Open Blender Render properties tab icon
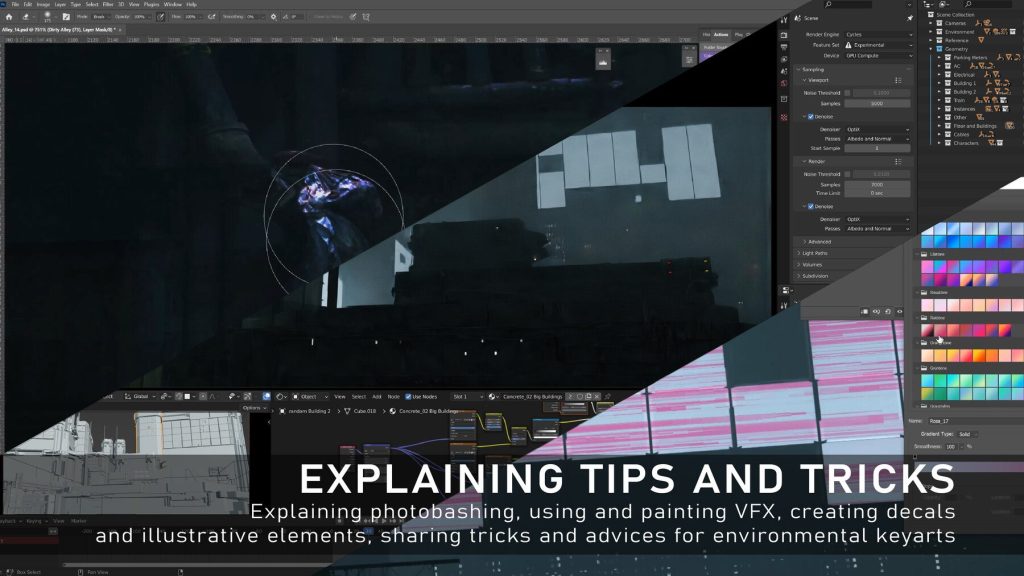Image resolution: width=1024 pixels, height=576 pixels. tap(784, 35)
